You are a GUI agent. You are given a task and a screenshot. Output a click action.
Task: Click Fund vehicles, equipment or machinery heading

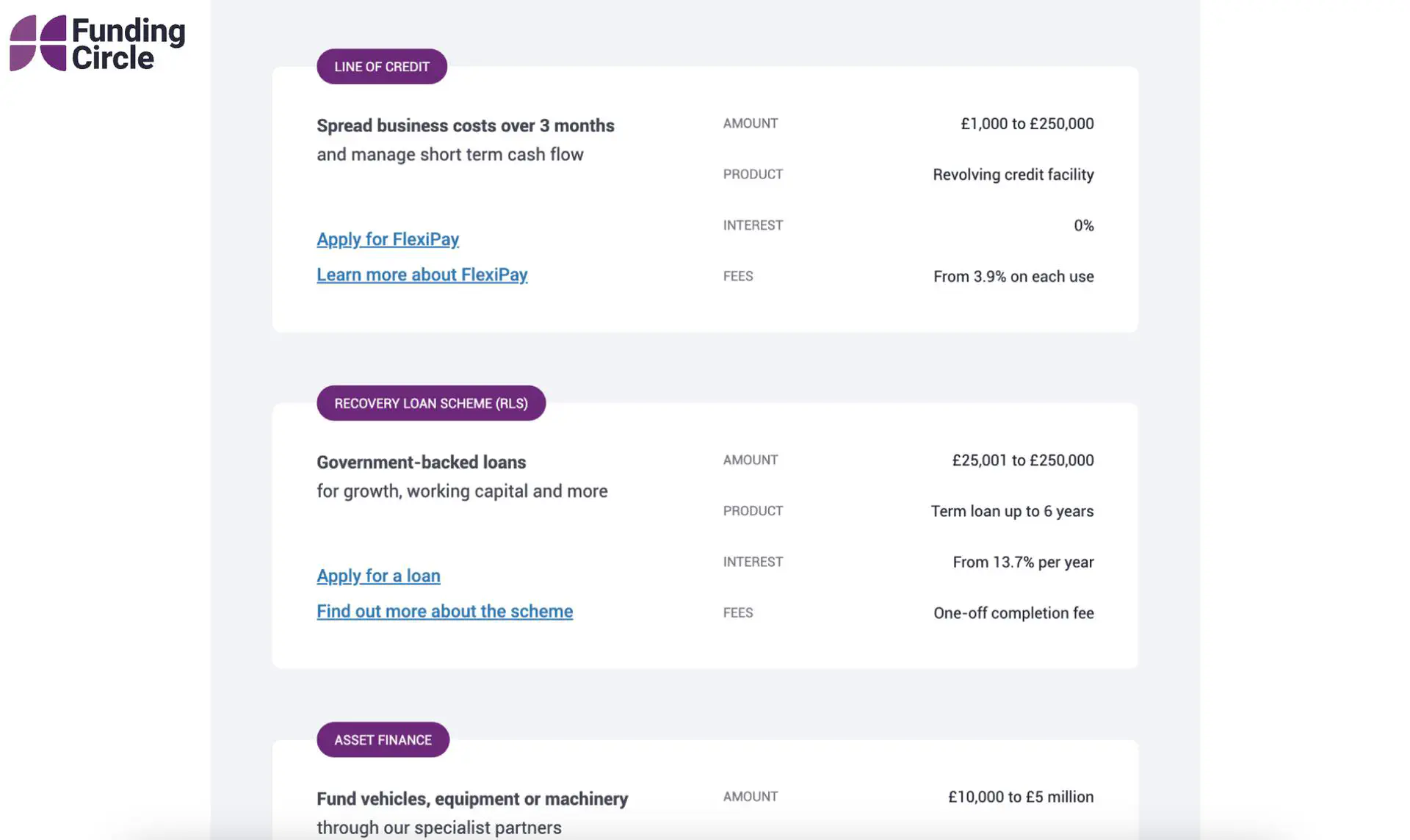pyautogui.click(x=472, y=799)
